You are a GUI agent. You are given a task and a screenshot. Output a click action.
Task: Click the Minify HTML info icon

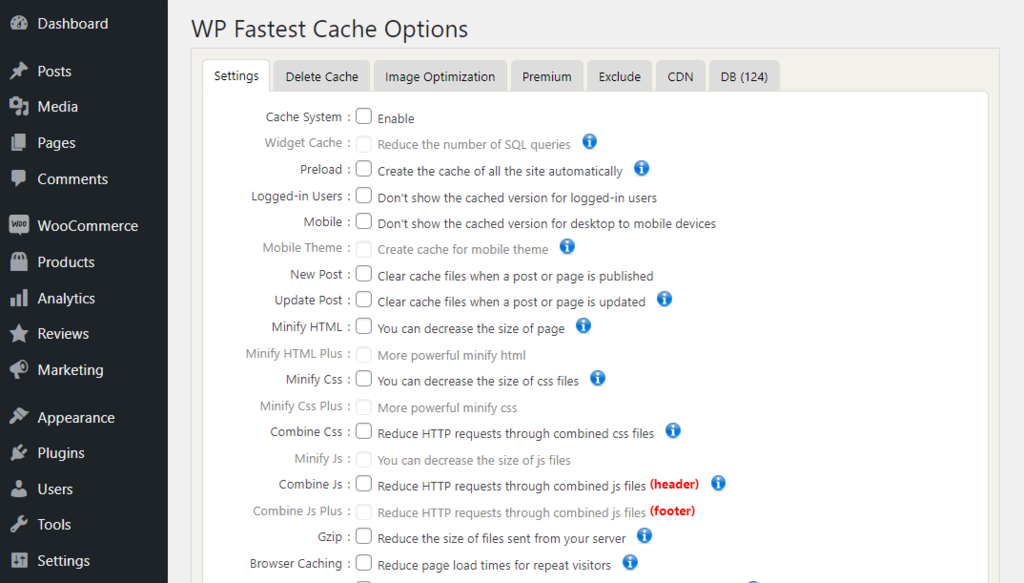point(583,326)
